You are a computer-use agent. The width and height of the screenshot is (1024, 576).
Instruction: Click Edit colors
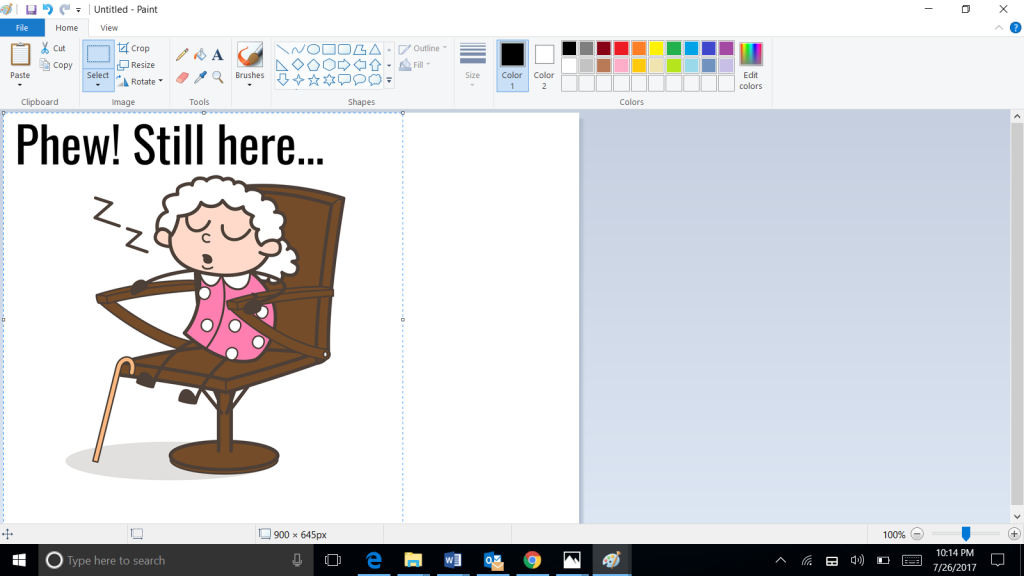[x=749, y=62]
